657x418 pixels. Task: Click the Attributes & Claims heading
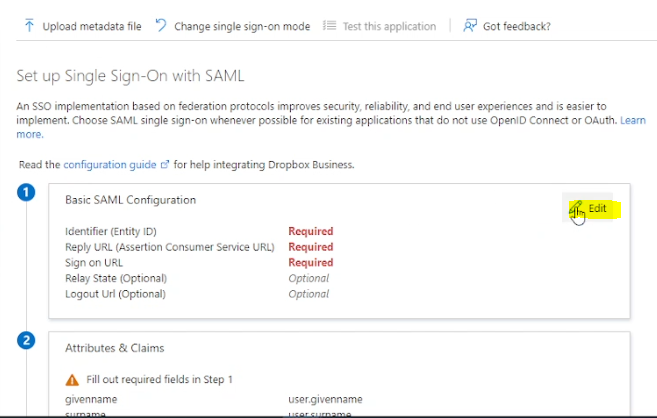click(114, 348)
